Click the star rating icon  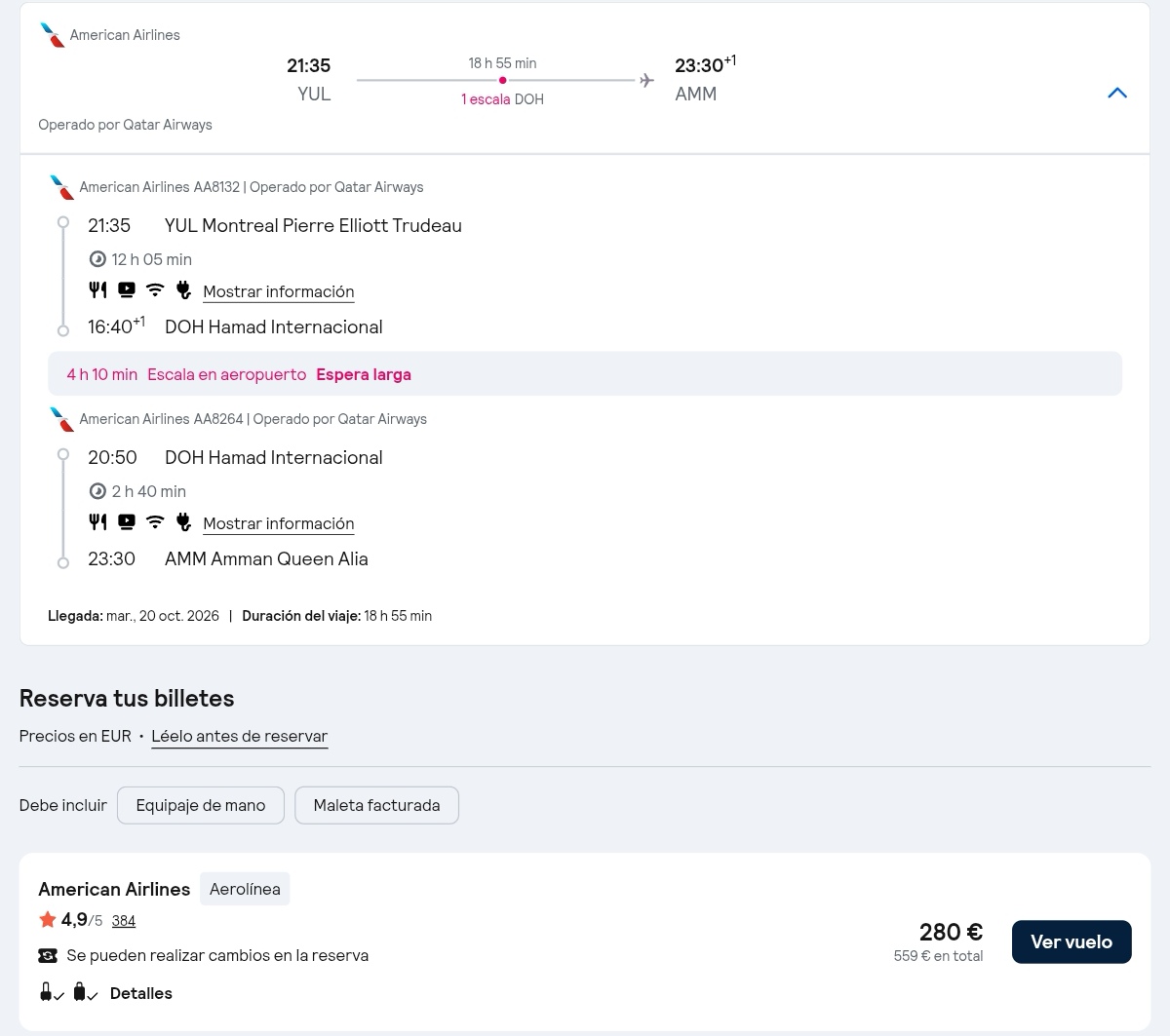coord(47,919)
